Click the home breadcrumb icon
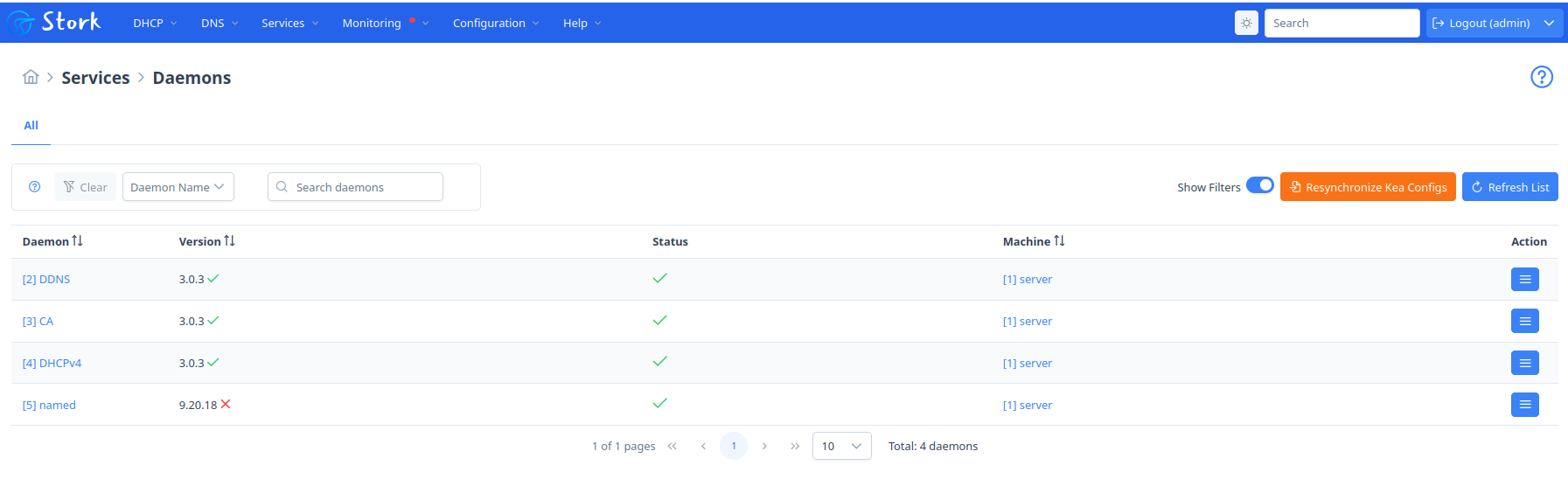Viewport: 1568px width, 486px height. tap(31, 77)
